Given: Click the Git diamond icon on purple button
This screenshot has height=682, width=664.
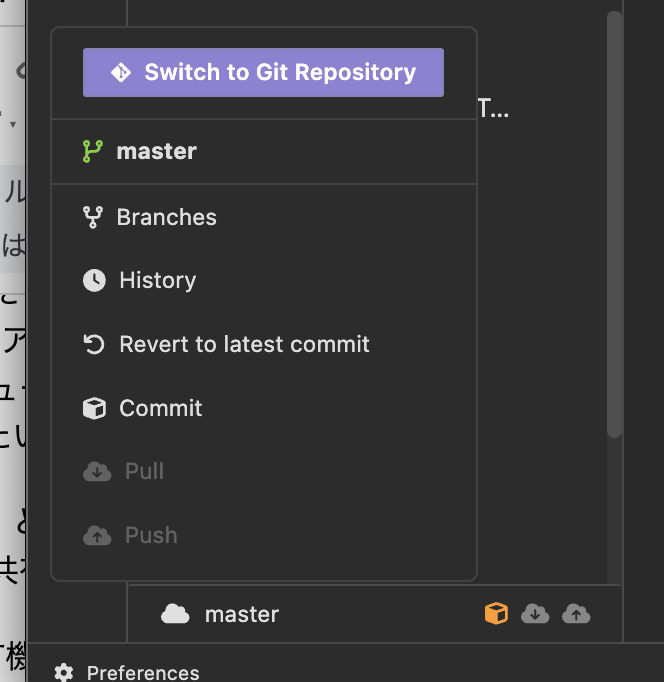Looking at the screenshot, I should point(120,72).
